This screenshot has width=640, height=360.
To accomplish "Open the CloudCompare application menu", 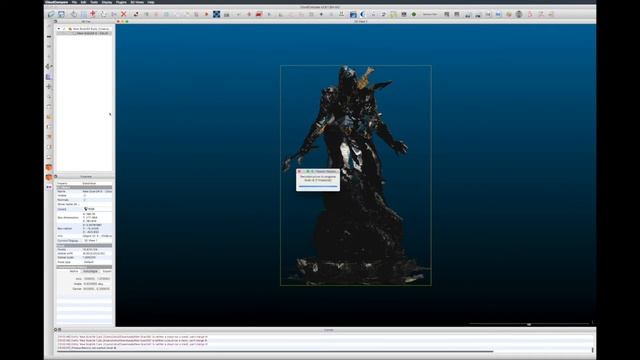I will point(56,2).
